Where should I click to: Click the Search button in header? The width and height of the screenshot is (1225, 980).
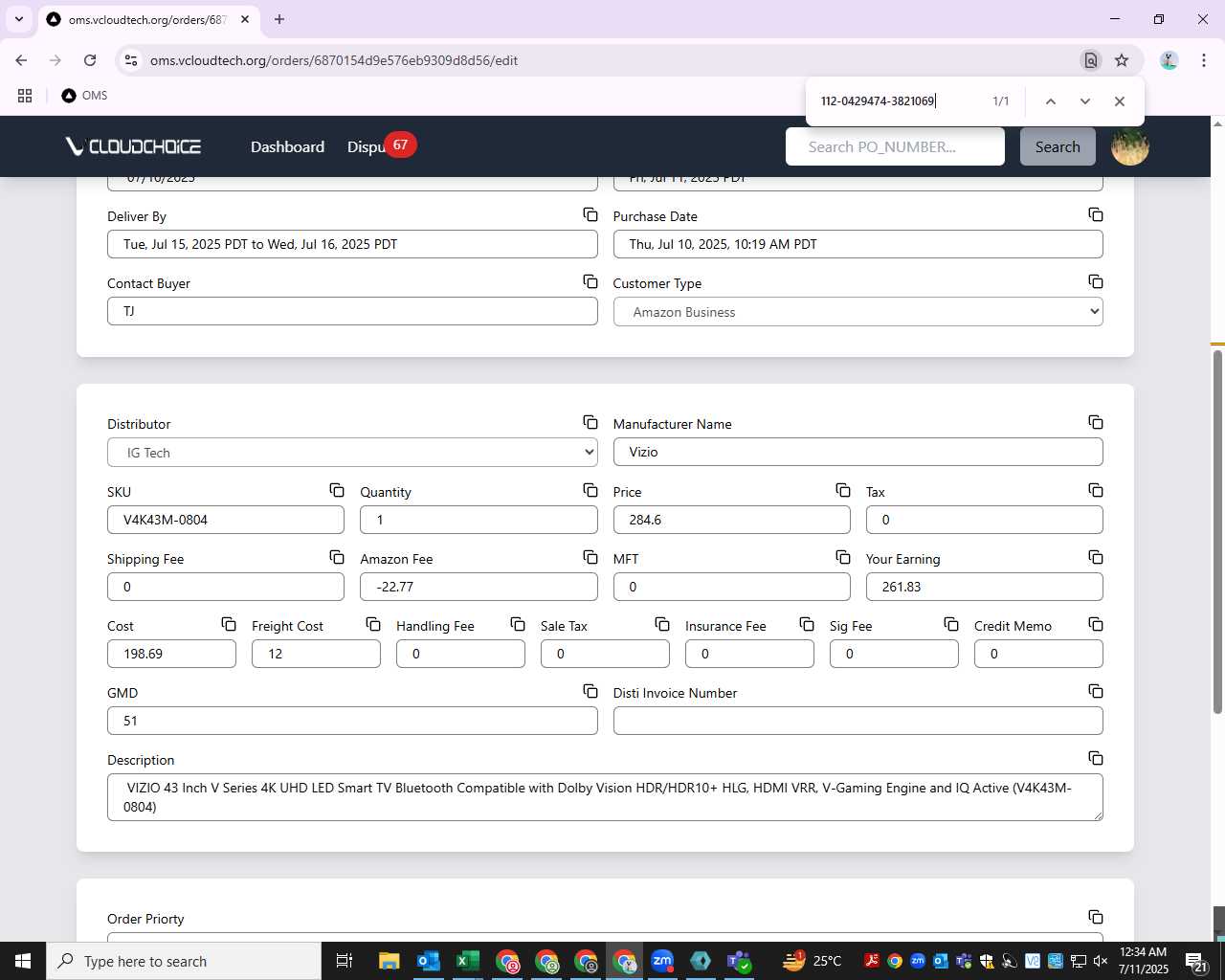click(1058, 146)
